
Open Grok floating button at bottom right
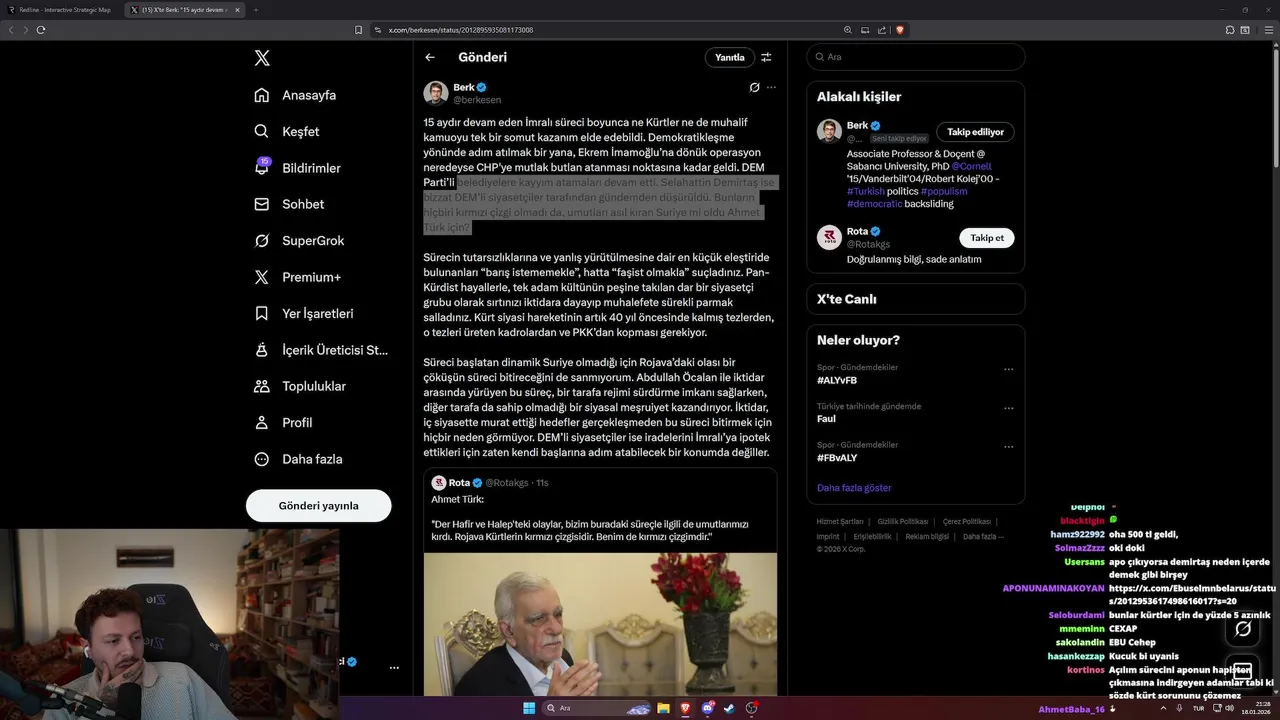click(1243, 629)
